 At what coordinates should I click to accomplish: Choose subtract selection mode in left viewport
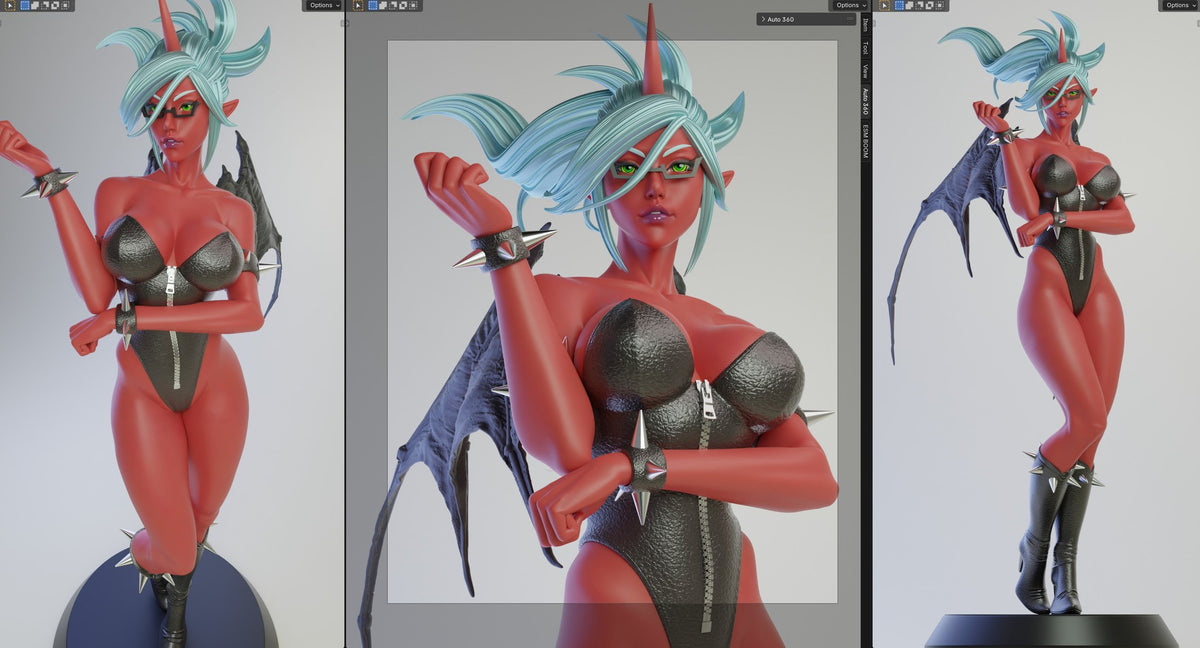45,5
